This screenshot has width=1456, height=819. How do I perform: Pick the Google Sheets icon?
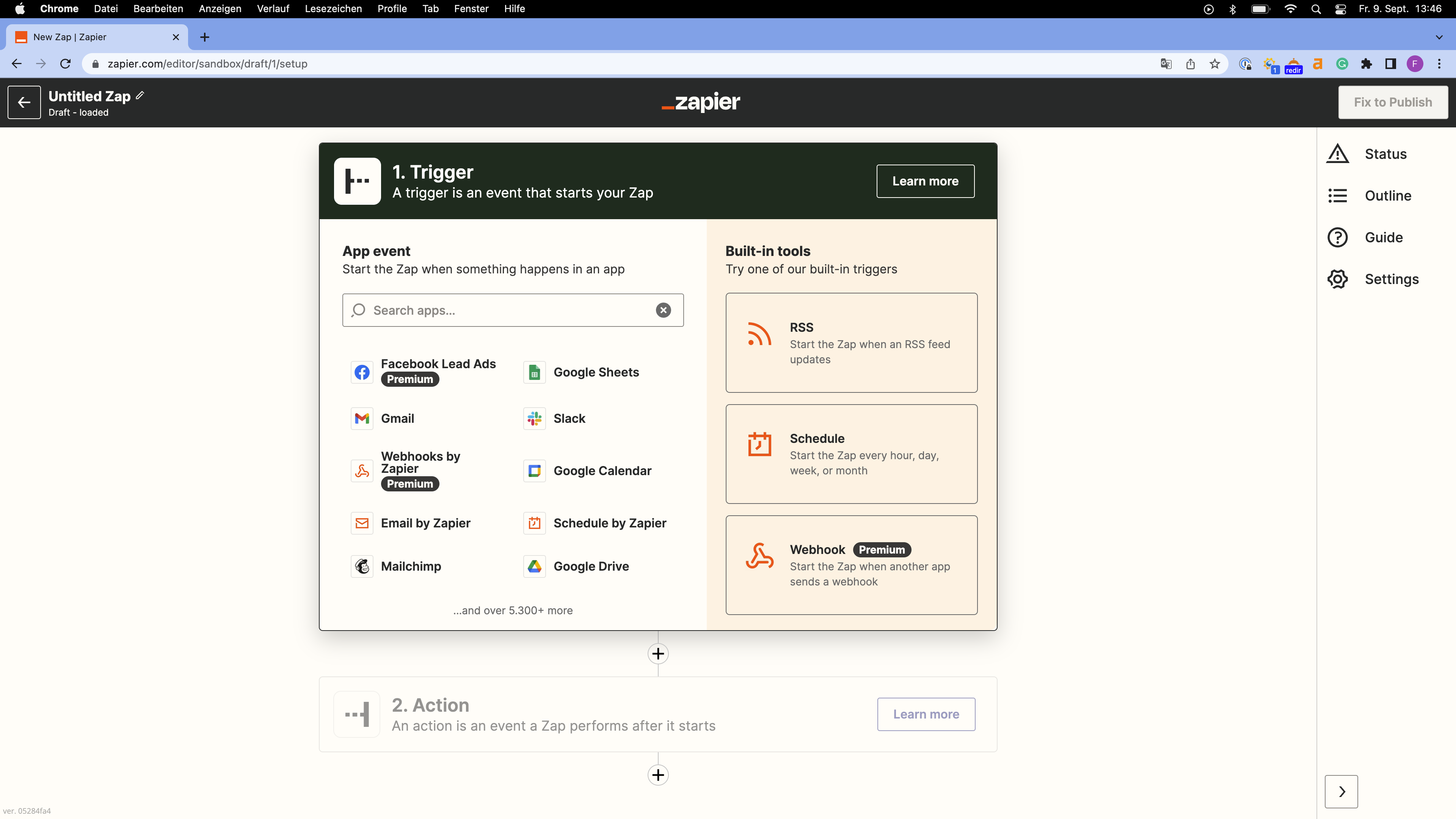(x=534, y=372)
